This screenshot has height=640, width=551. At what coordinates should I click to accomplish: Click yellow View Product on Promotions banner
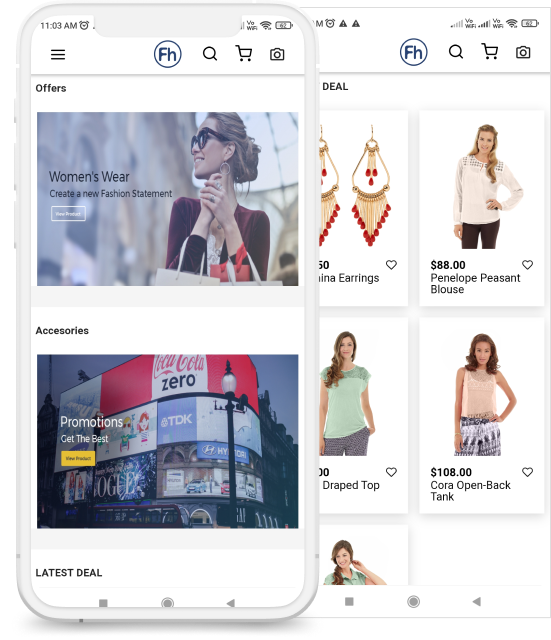(x=78, y=458)
